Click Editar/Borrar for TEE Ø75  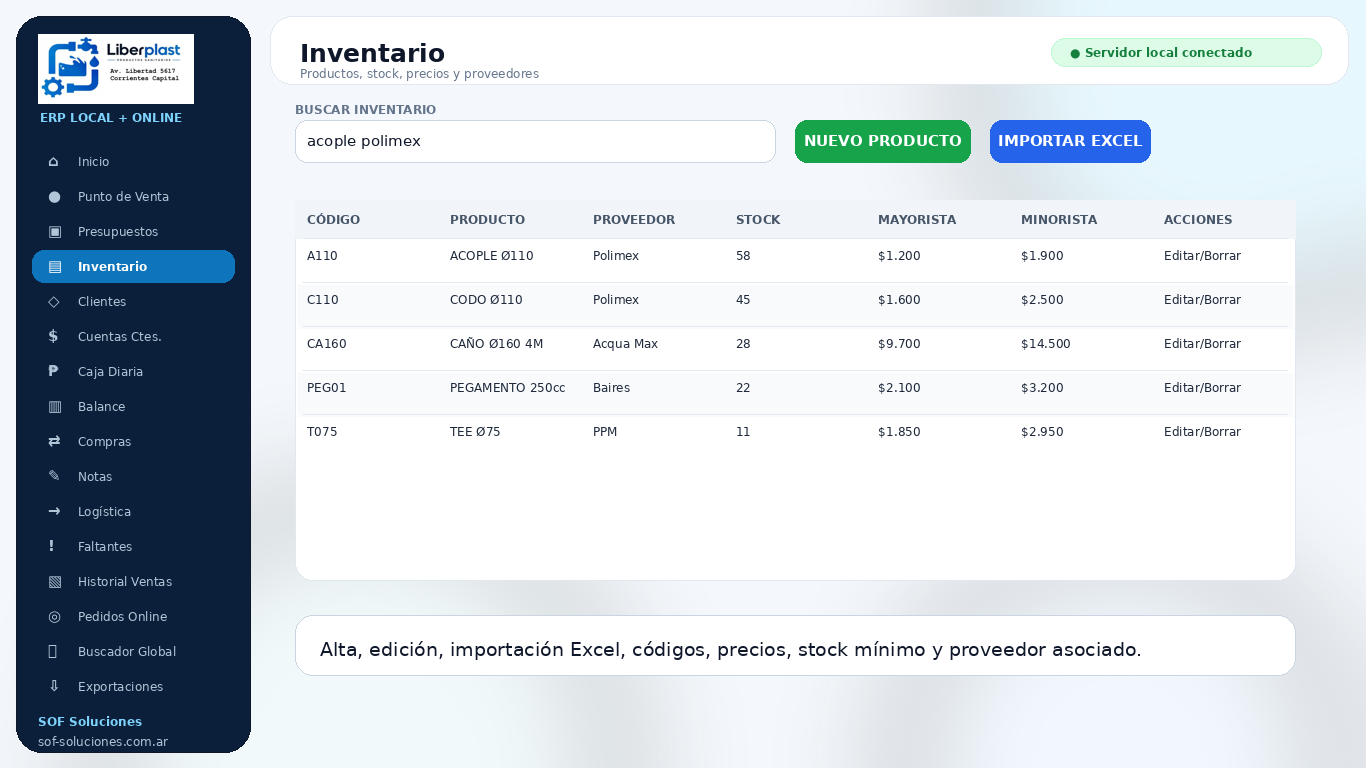[x=1202, y=432]
